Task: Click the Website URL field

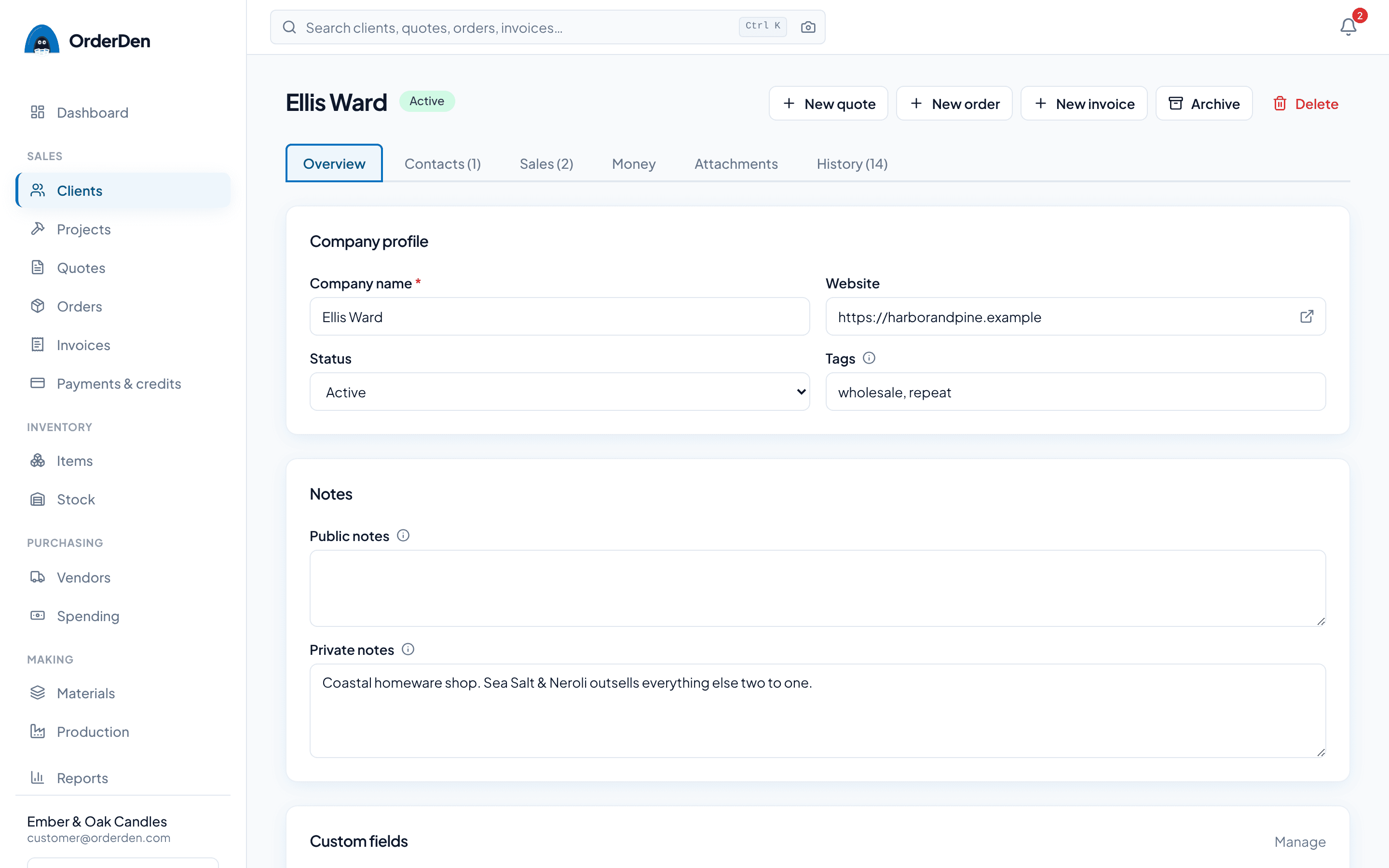Action: [1075, 316]
